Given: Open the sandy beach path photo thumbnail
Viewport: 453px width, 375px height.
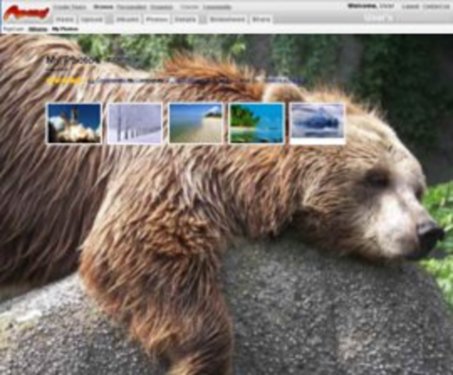Looking at the screenshot, I should tap(196, 123).
